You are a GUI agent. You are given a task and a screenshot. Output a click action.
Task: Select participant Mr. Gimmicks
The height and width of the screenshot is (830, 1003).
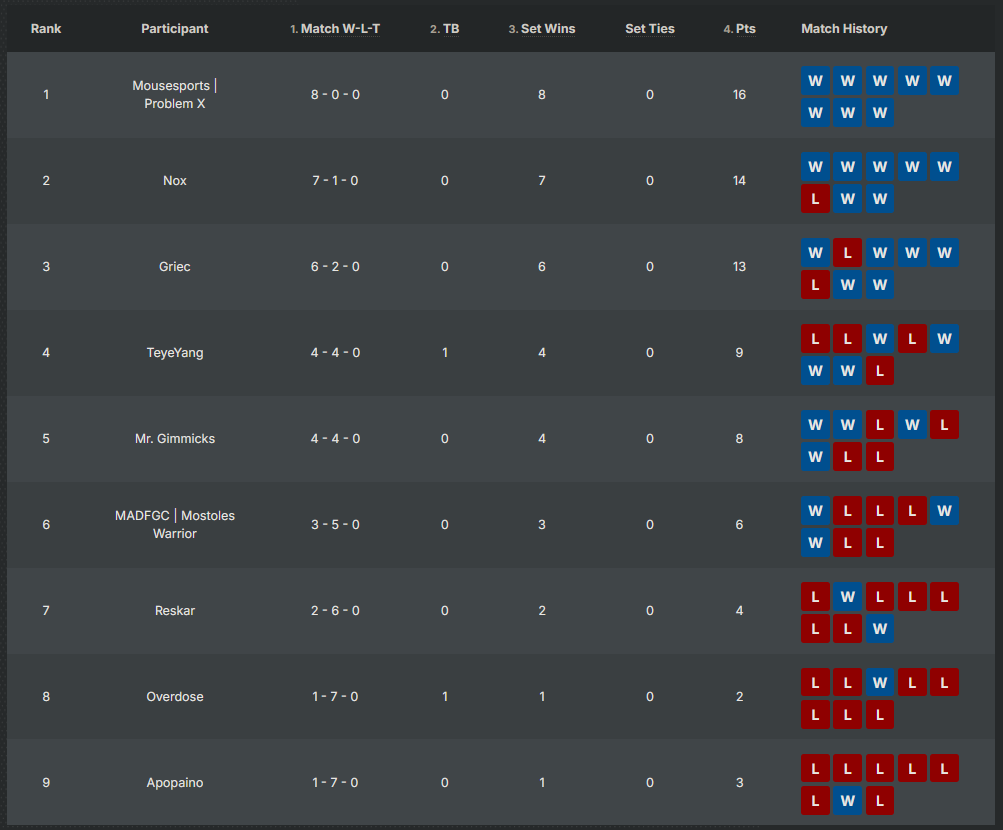(x=175, y=439)
